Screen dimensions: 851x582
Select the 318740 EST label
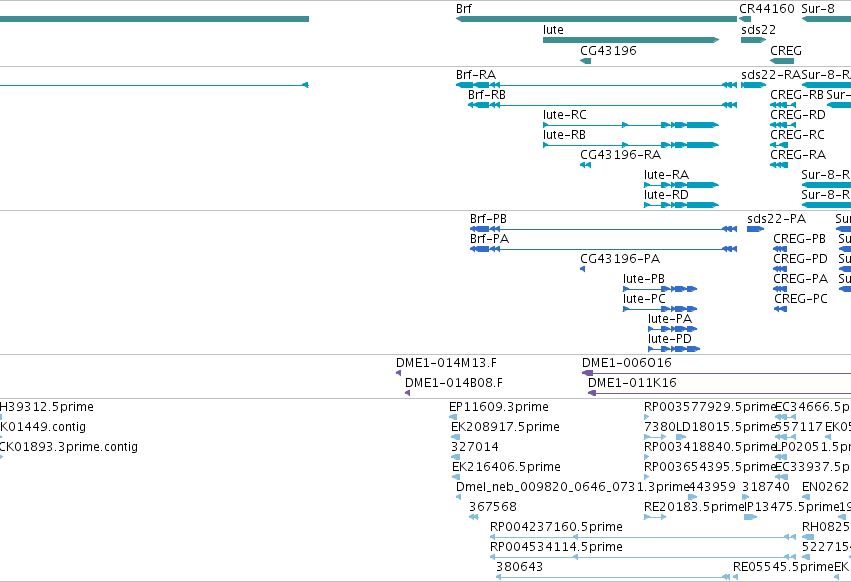point(765,487)
